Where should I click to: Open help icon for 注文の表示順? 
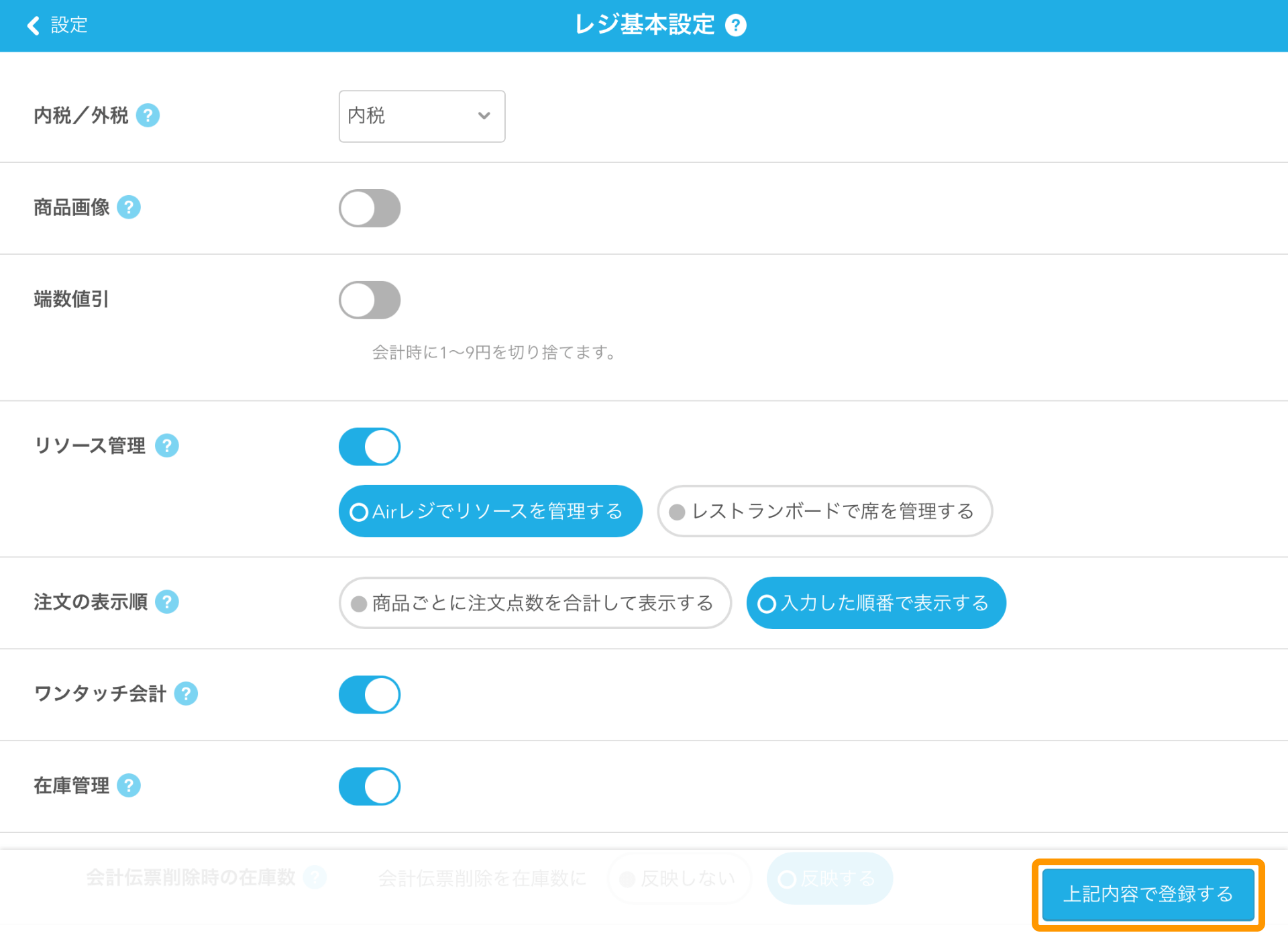[x=167, y=602]
